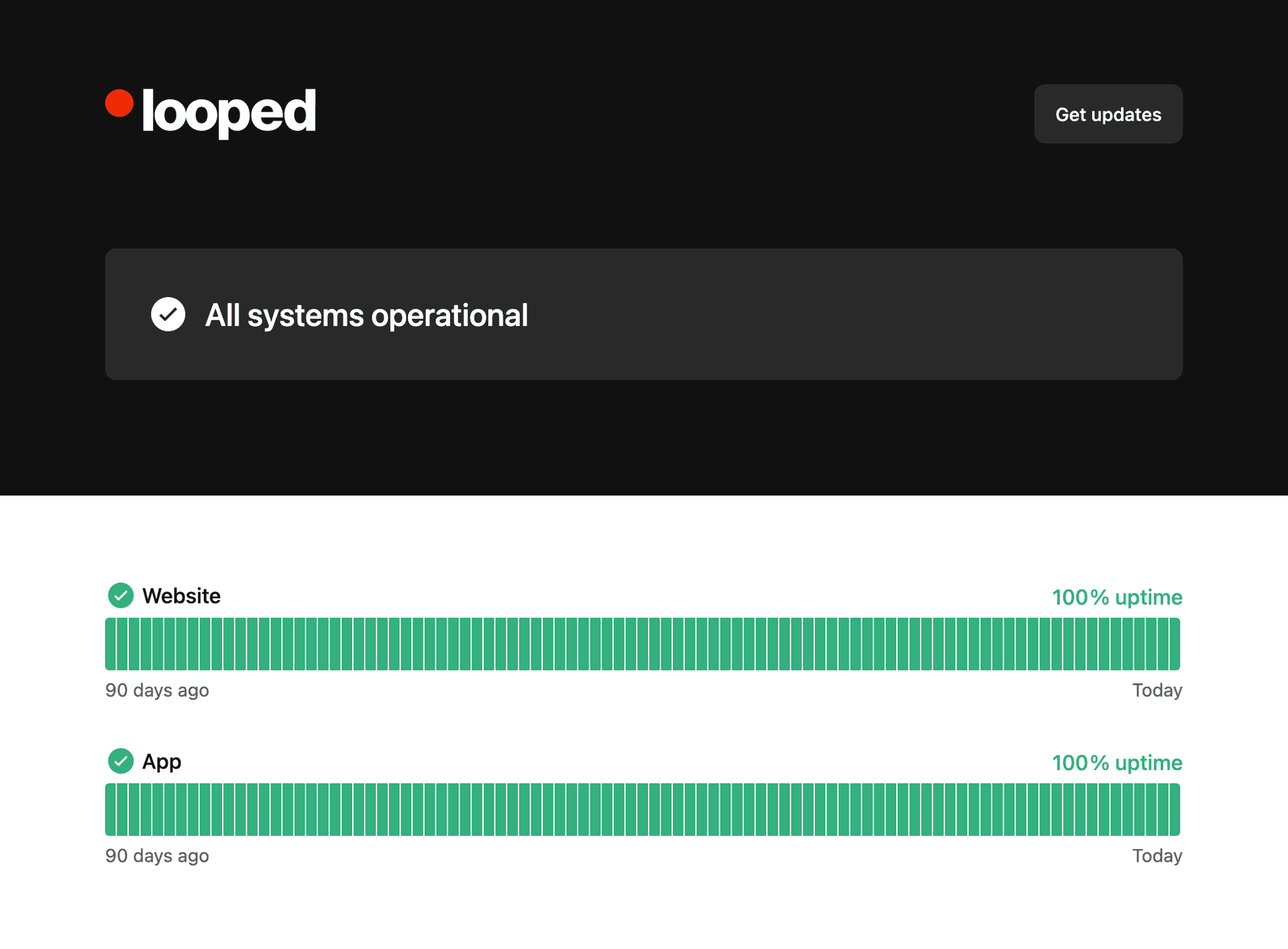Click middle bar of App uptime timeline
Image resolution: width=1288 pixels, height=949 pixels.
[x=643, y=810]
